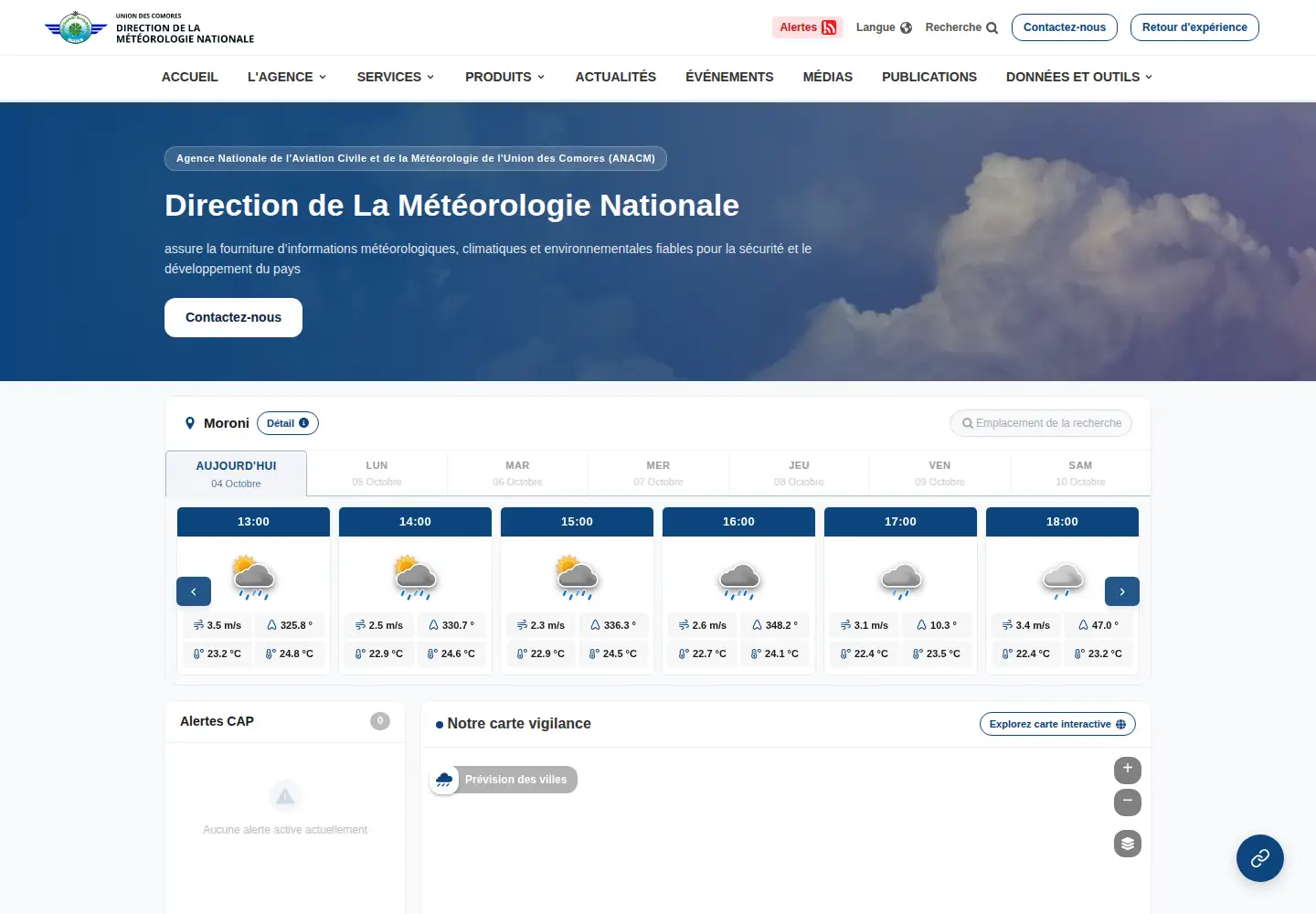Select the AUJOURD'HUI forecast tab

(x=236, y=473)
